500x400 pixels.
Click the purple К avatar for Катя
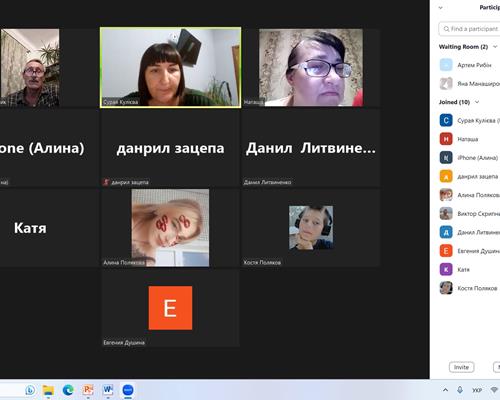(x=446, y=269)
